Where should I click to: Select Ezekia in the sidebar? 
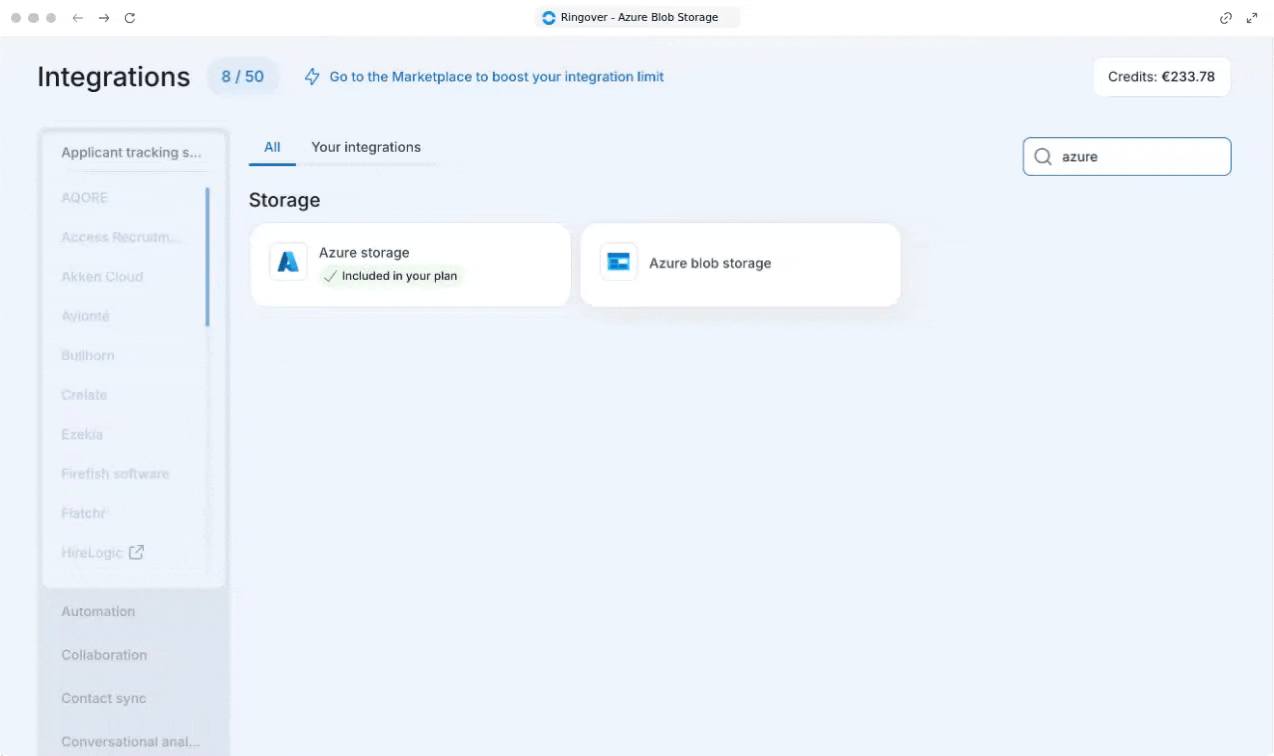(82, 435)
